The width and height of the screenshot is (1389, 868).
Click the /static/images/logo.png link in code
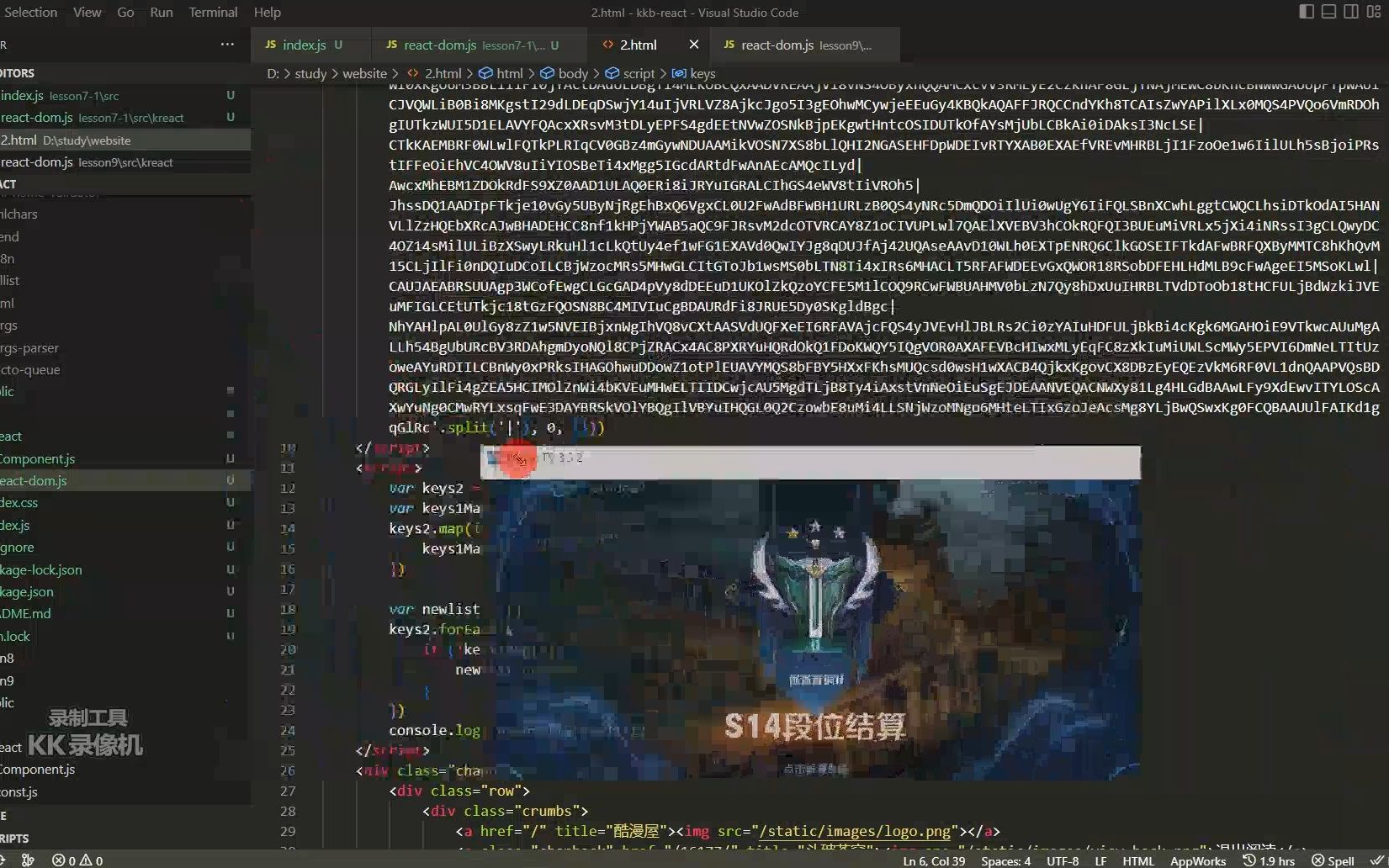tap(855, 831)
